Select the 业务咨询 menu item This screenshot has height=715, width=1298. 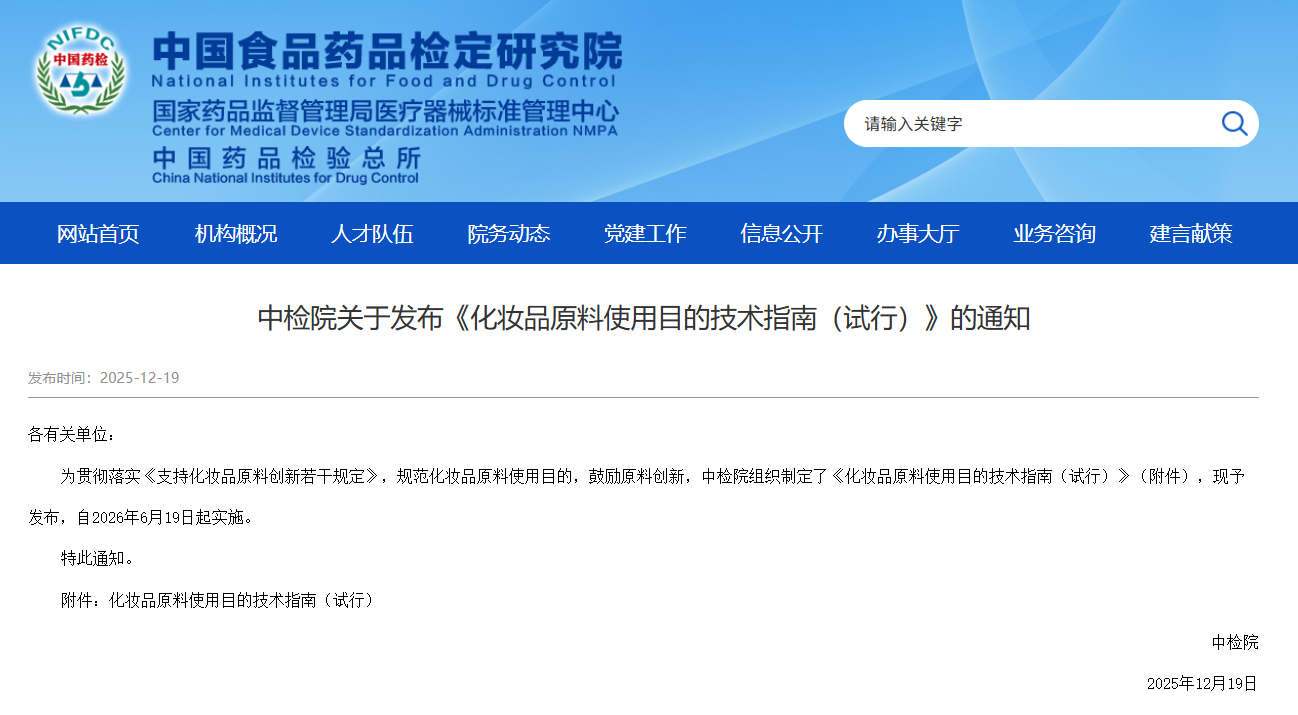tap(1054, 234)
